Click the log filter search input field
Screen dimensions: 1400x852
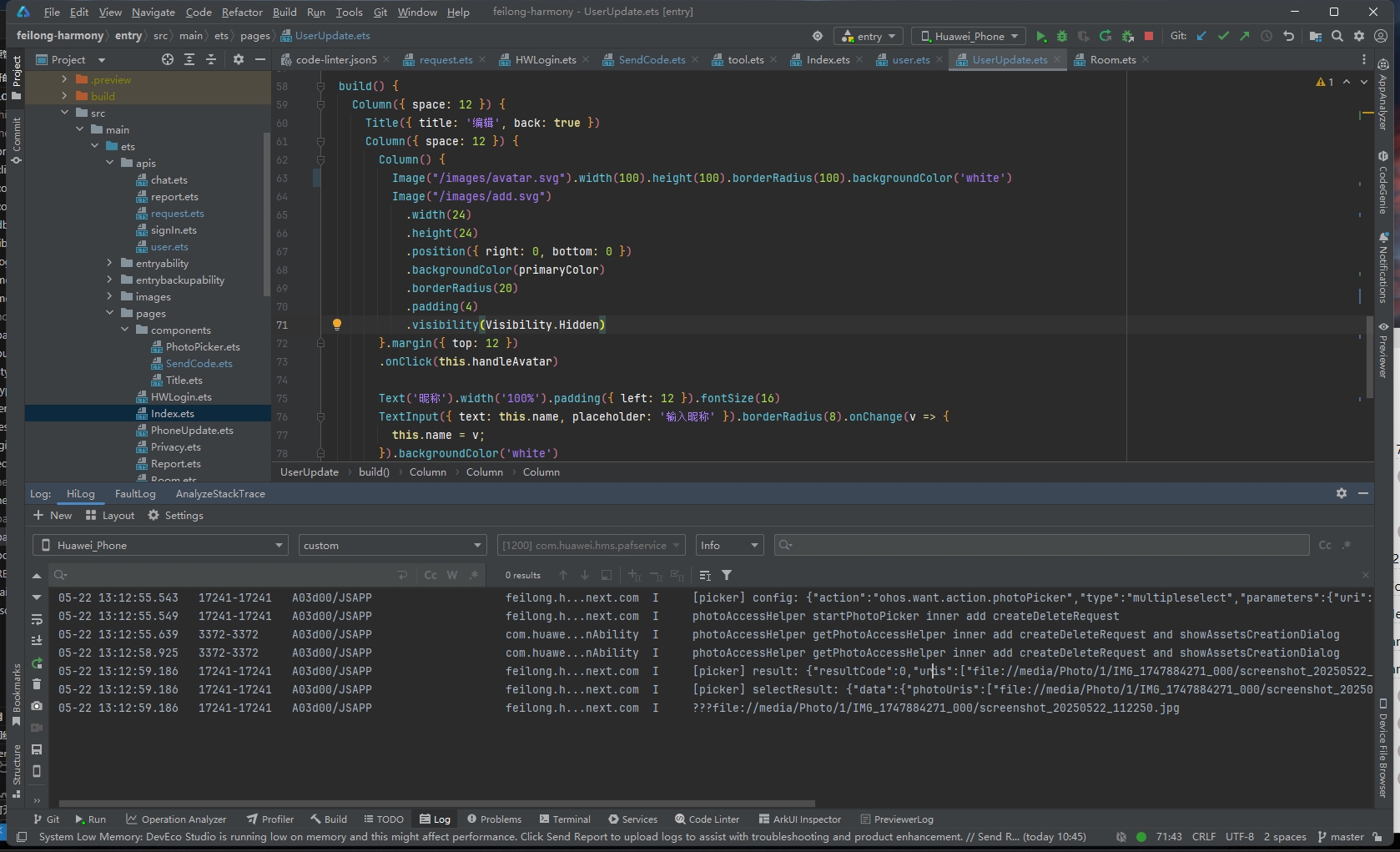[1041, 545]
